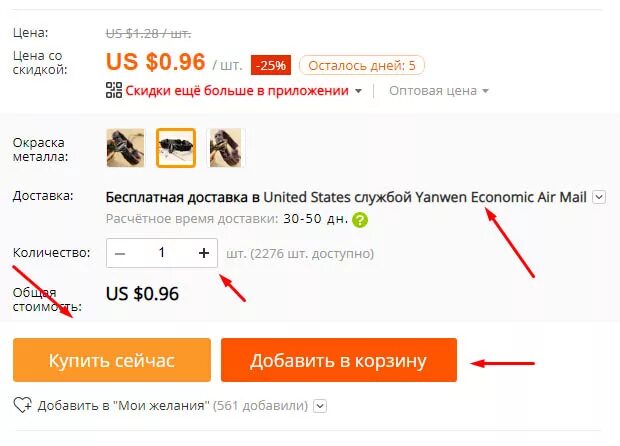620x446 pixels.
Task: Increase quantity with the plus button
Action: click(204, 253)
